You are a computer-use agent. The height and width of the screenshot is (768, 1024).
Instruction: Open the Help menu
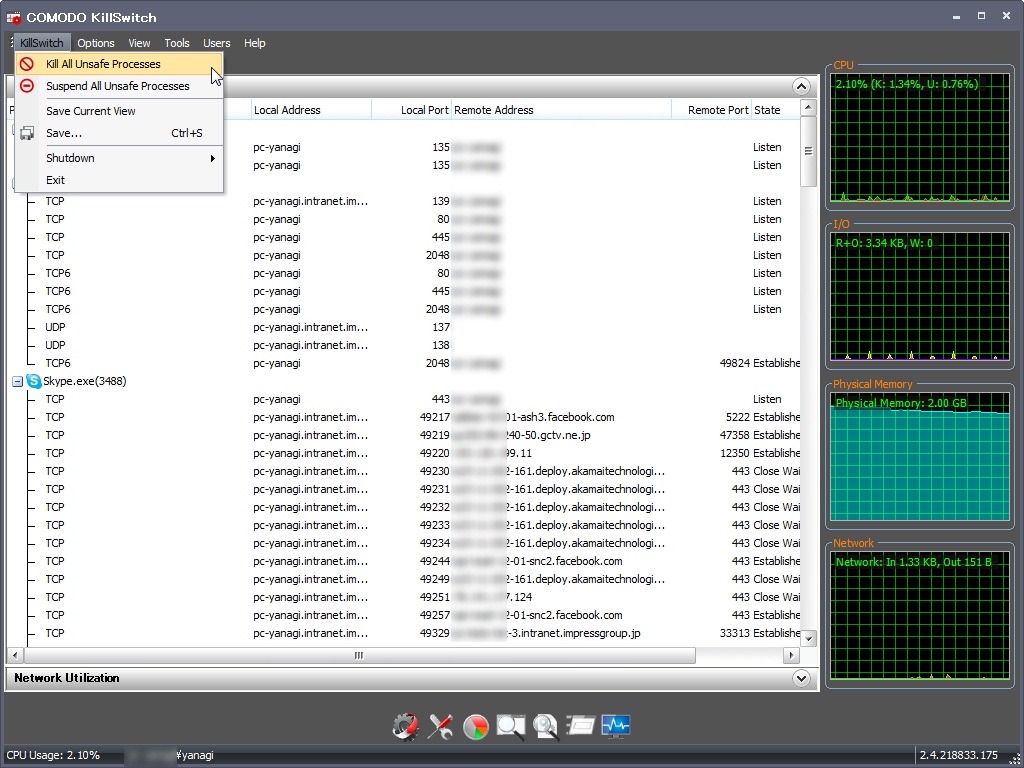(x=255, y=43)
